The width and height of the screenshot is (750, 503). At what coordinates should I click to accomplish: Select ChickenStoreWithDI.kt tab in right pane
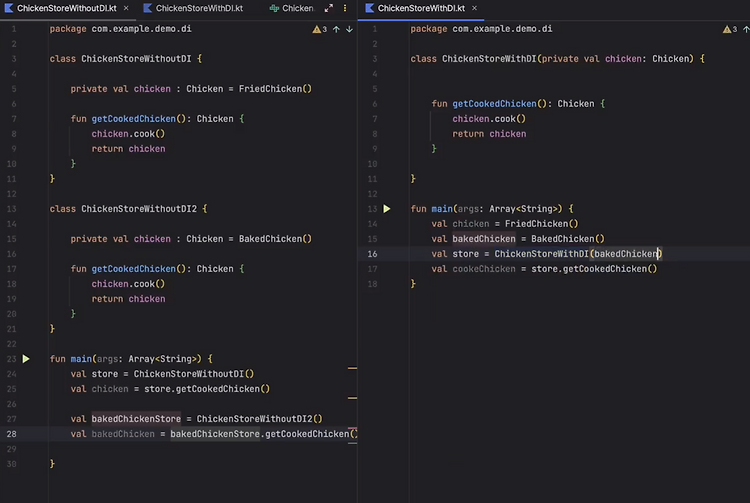(x=421, y=8)
